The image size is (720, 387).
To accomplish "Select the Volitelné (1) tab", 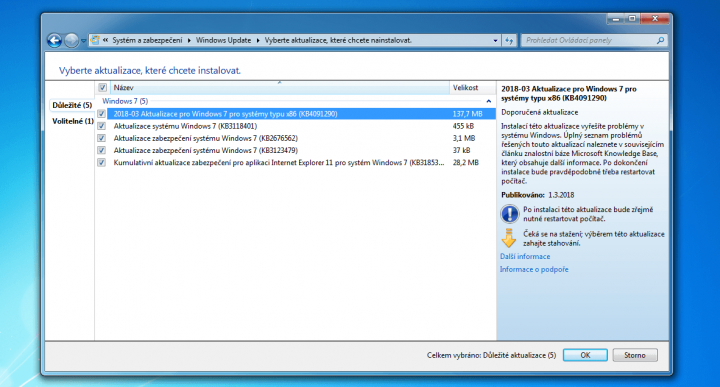I will [73, 121].
